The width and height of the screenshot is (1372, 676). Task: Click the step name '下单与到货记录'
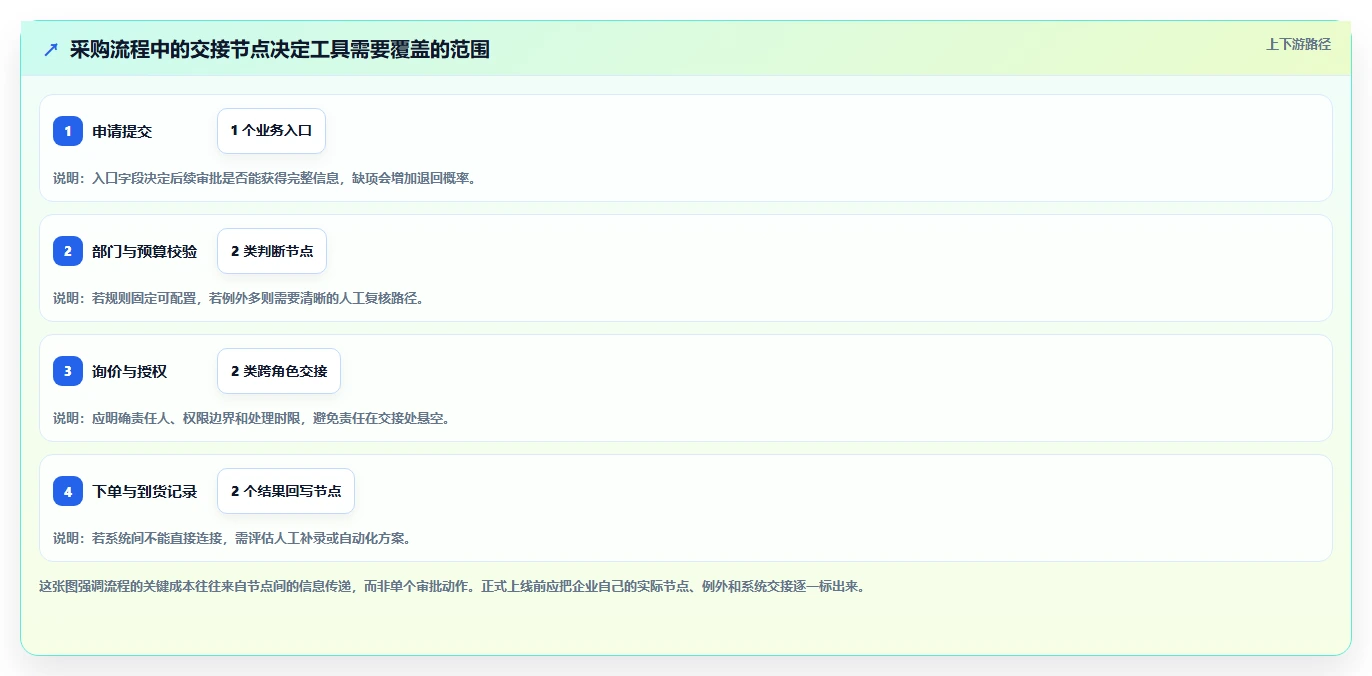click(145, 491)
